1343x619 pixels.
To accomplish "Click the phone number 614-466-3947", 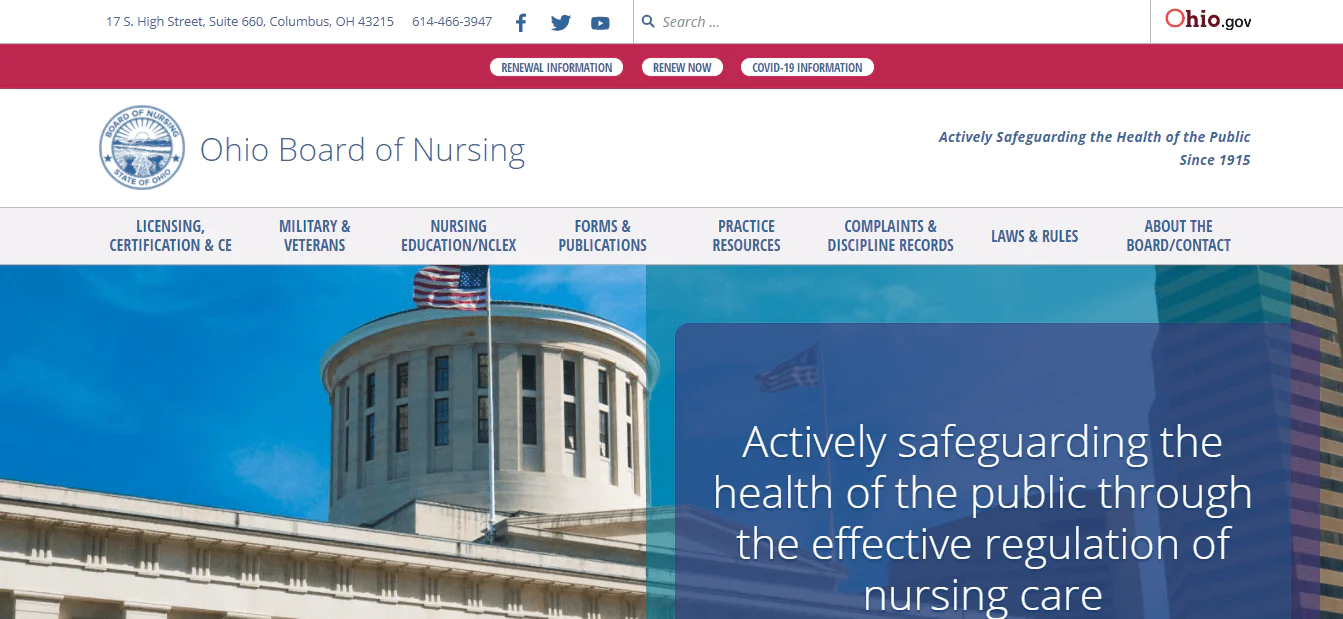I will pos(452,21).
